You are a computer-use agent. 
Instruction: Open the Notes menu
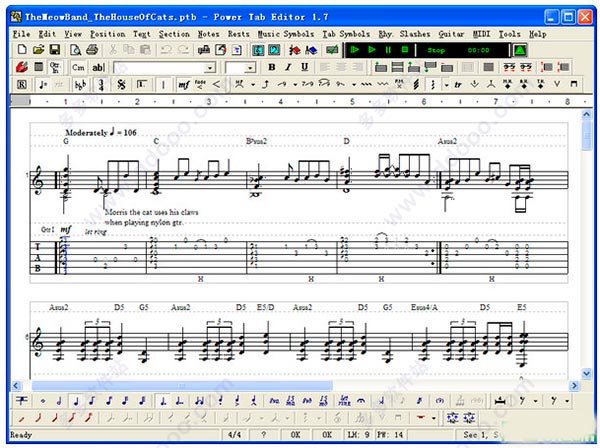(x=209, y=34)
